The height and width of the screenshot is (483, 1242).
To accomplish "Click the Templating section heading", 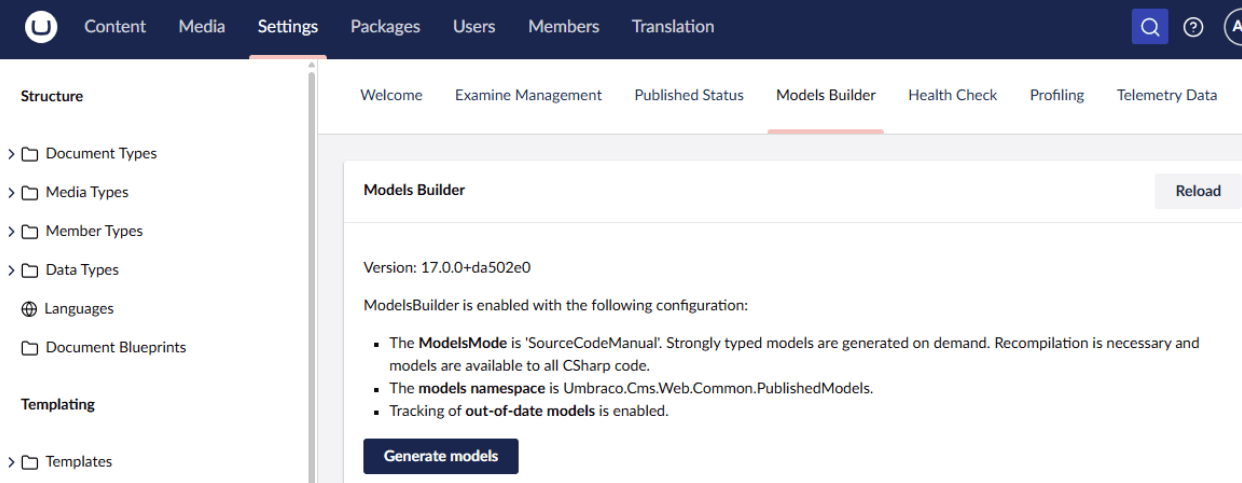I will (58, 405).
